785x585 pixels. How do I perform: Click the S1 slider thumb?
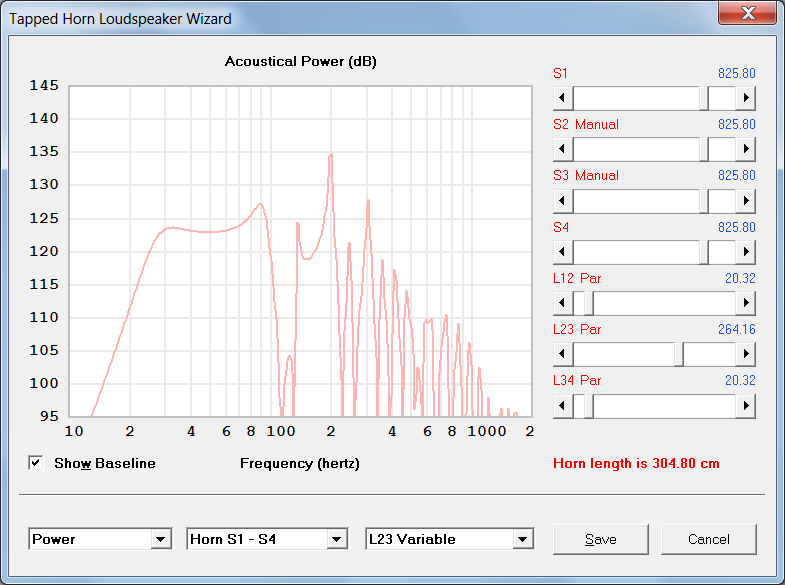pos(704,98)
